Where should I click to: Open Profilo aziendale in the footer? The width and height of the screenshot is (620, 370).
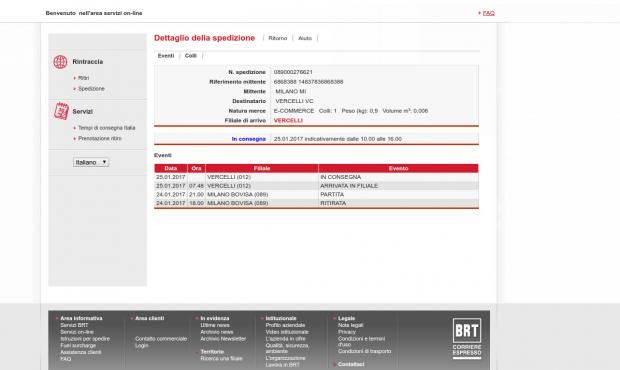tap(285, 325)
